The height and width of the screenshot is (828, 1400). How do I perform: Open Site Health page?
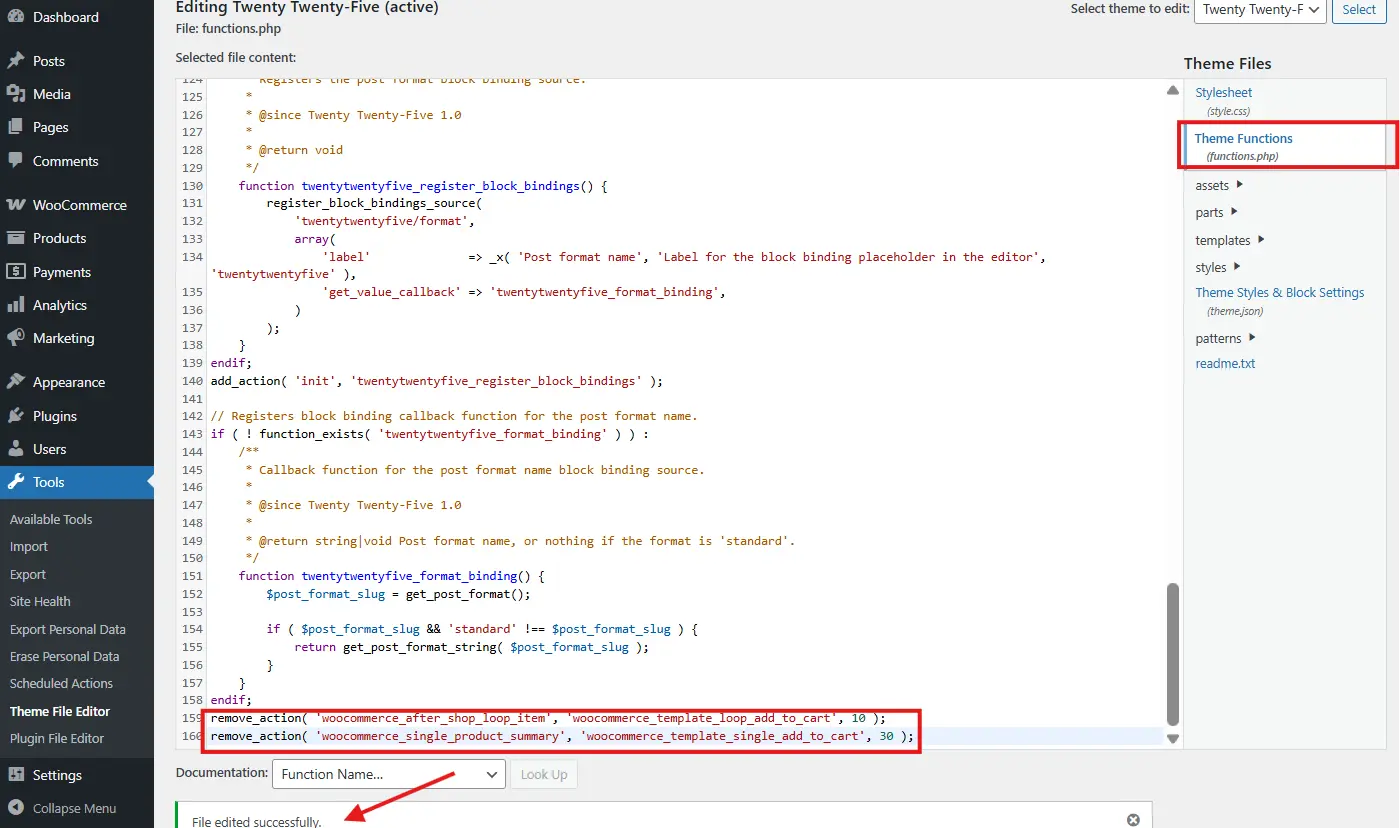tap(40, 602)
